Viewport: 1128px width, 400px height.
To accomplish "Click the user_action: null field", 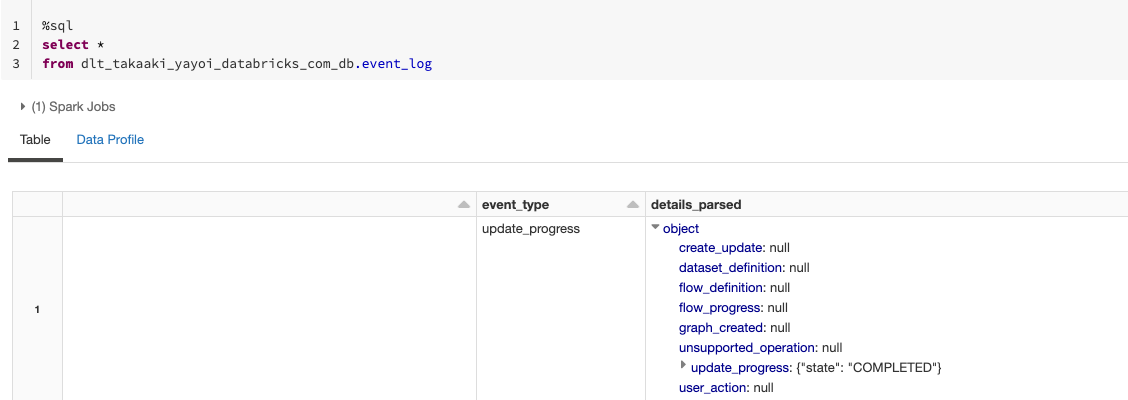I will 726,388.
